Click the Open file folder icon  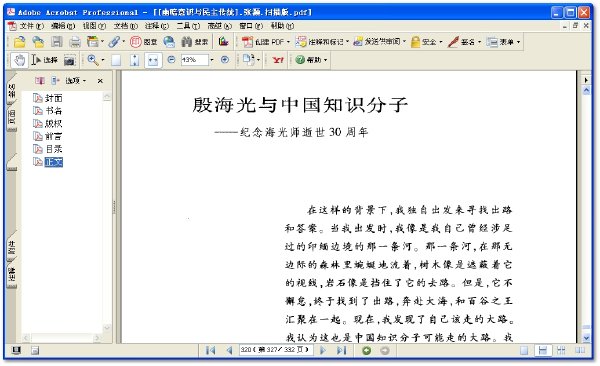point(20,41)
